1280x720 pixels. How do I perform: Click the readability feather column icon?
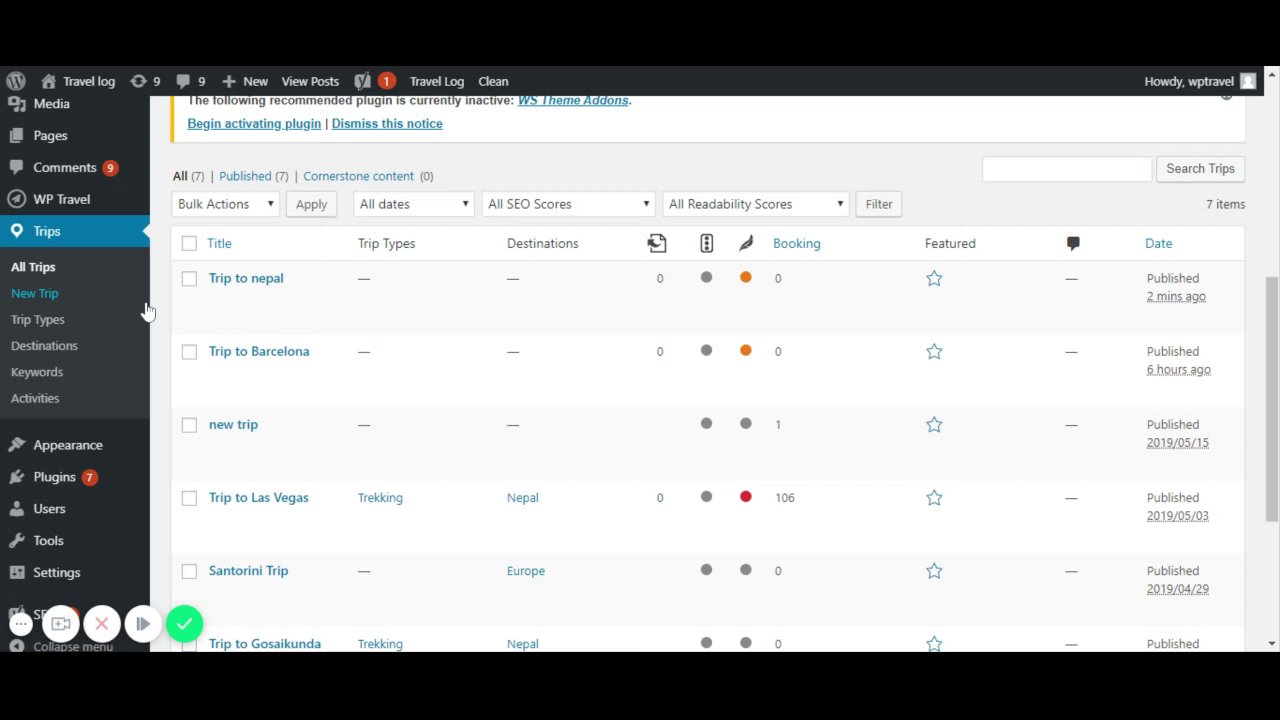(746, 243)
